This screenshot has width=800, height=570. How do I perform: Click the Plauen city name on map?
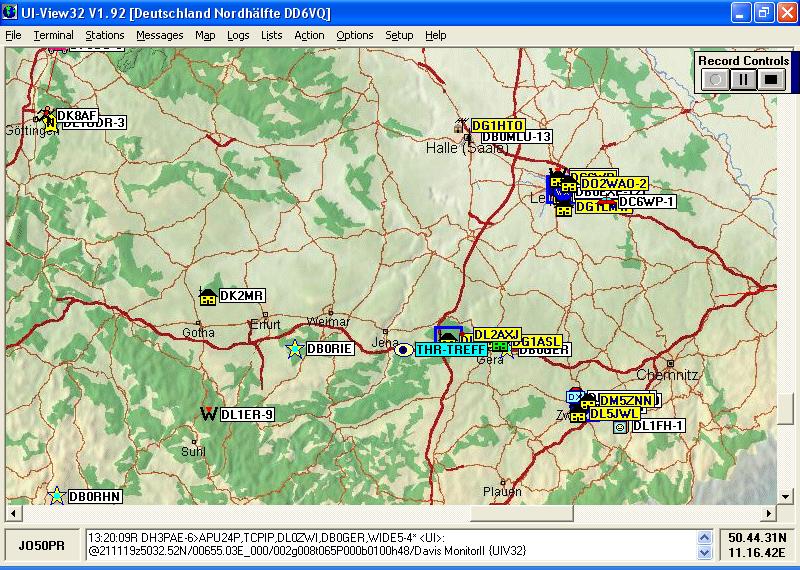point(502,491)
